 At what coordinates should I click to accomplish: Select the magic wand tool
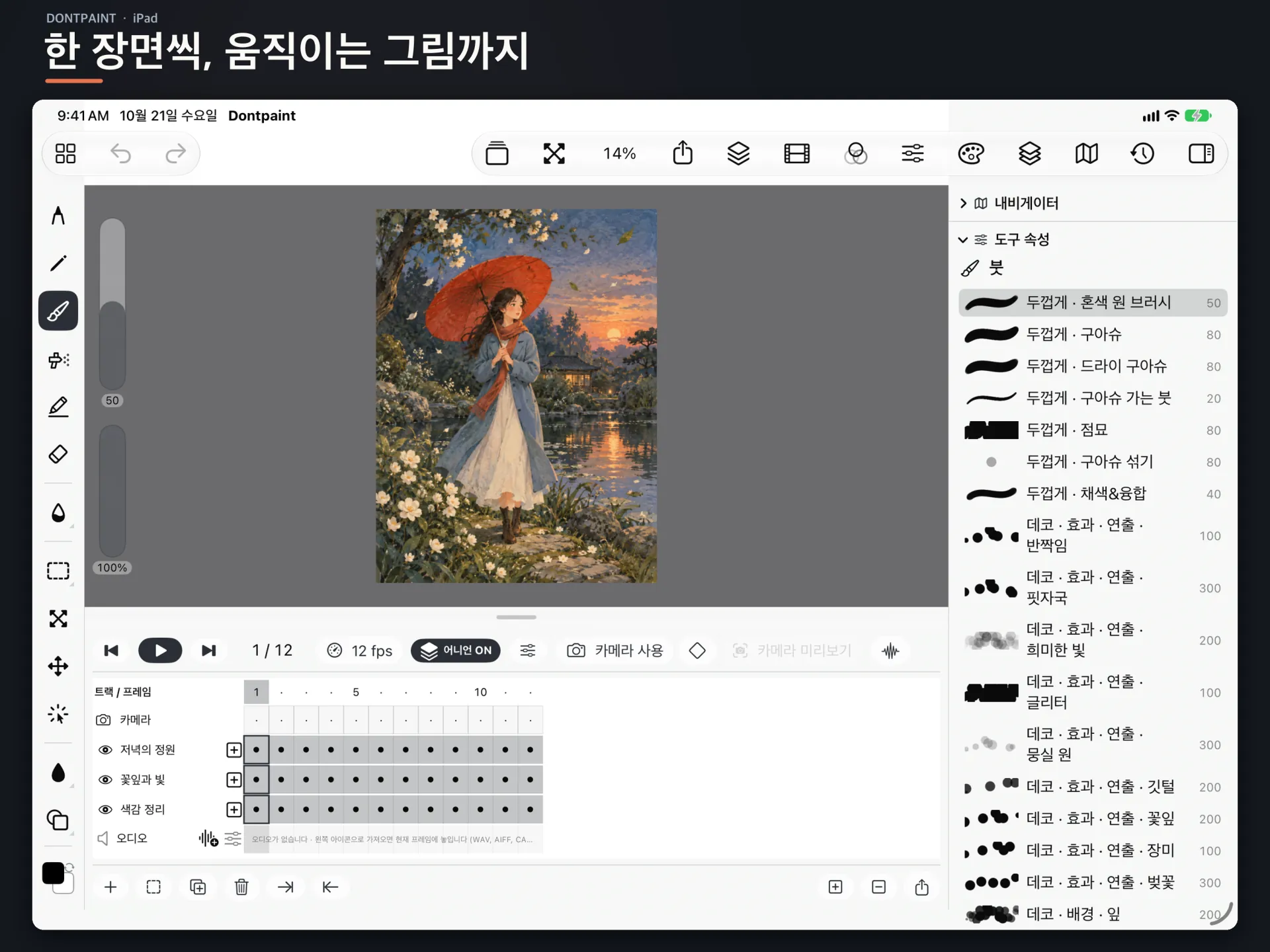coord(58,714)
